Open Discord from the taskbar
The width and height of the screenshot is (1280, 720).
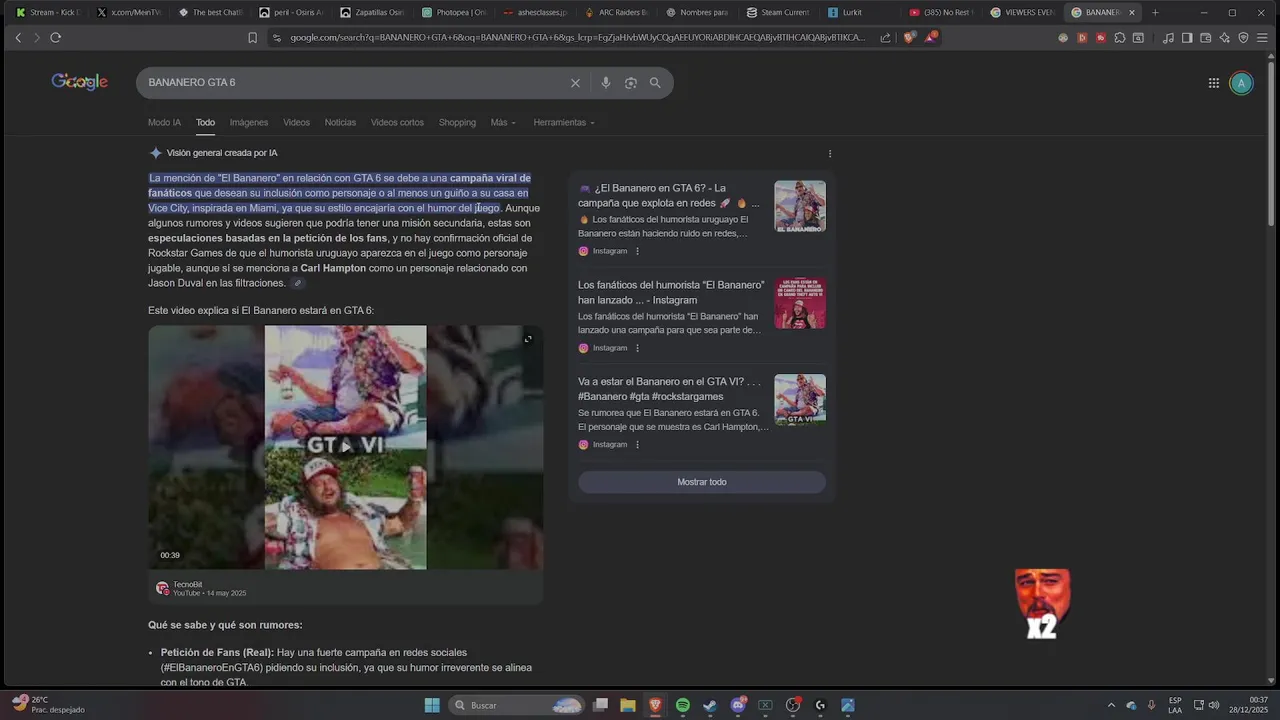(x=738, y=705)
